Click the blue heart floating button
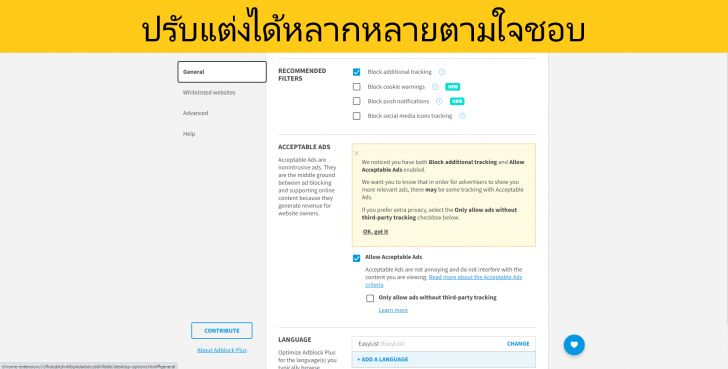 [x=574, y=345]
